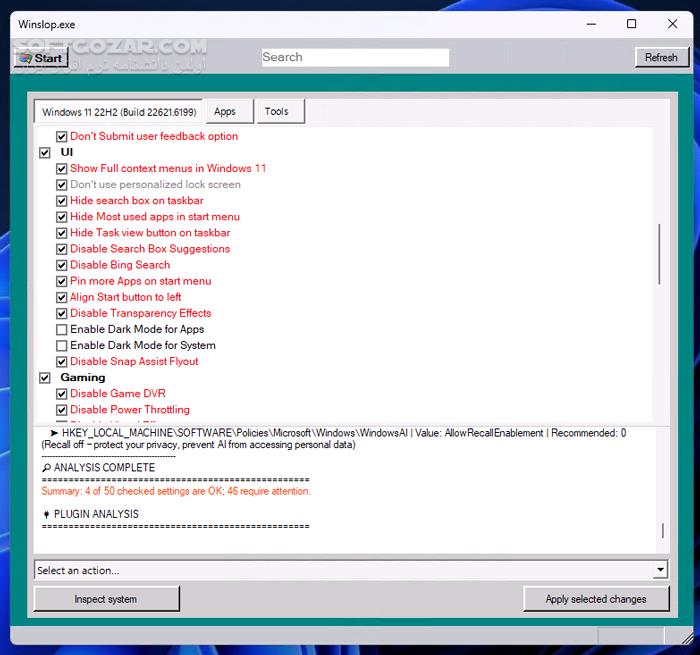The image size is (700, 655).
Task: Maximize the Winslop.exe window
Action: pyautogui.click(x=631, y=24)
